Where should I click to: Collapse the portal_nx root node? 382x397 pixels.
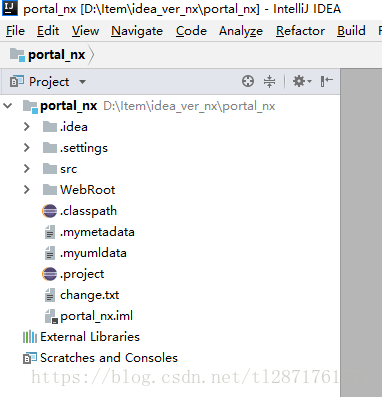8,106
